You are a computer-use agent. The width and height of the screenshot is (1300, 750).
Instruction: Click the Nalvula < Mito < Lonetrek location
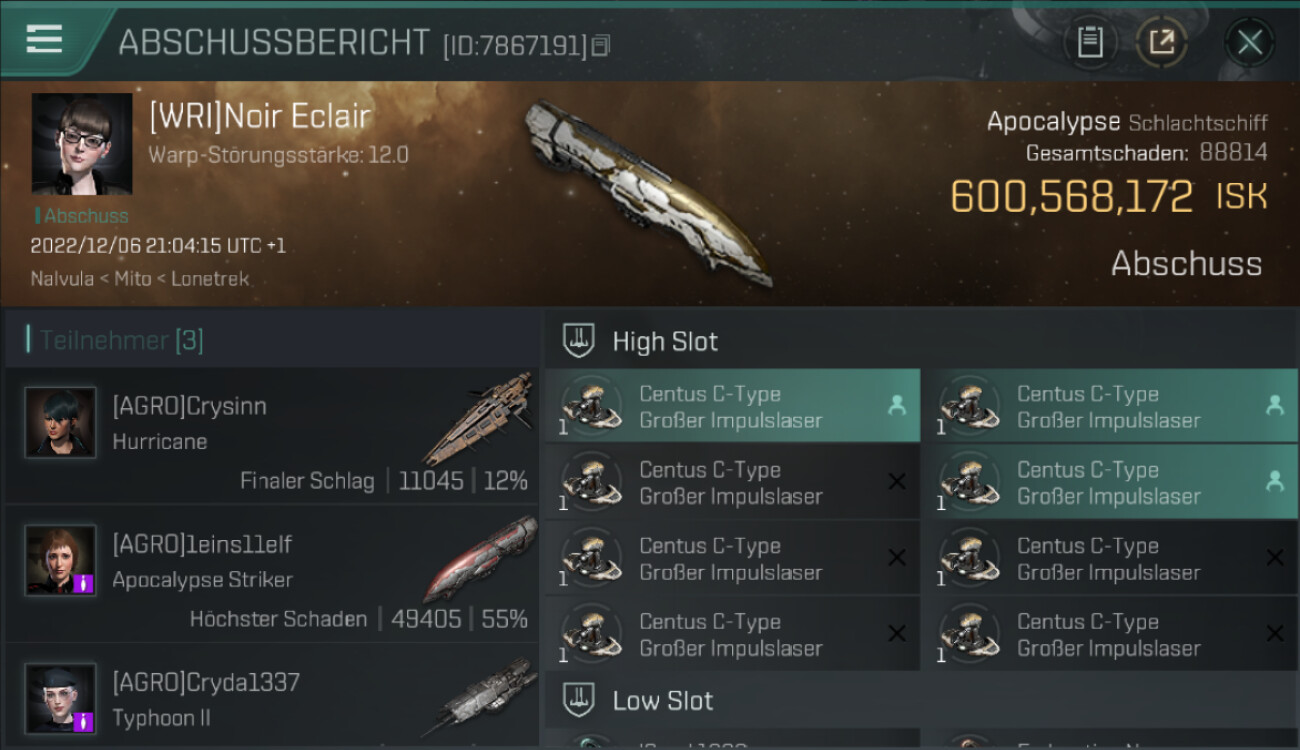[x=140, y=279]
